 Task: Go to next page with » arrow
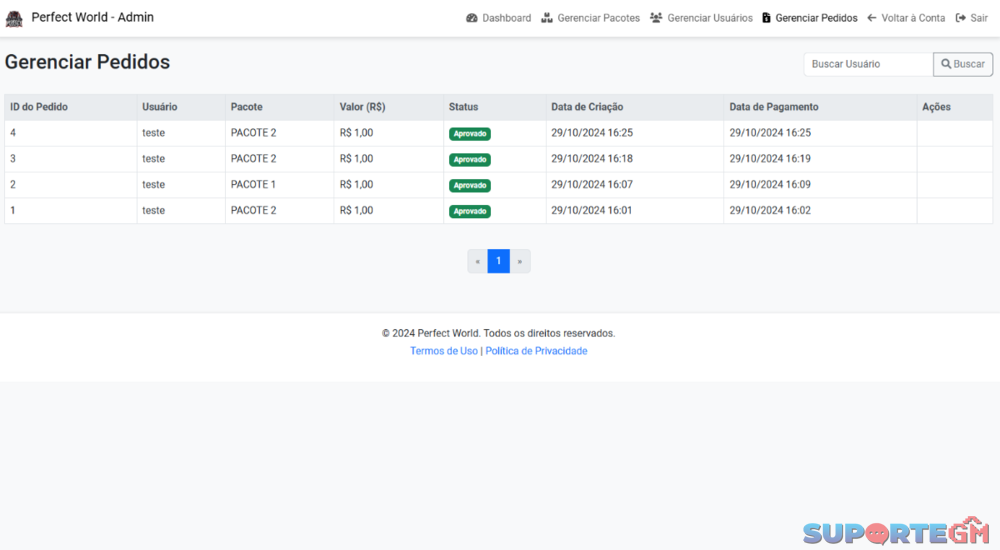coord(520,261)
